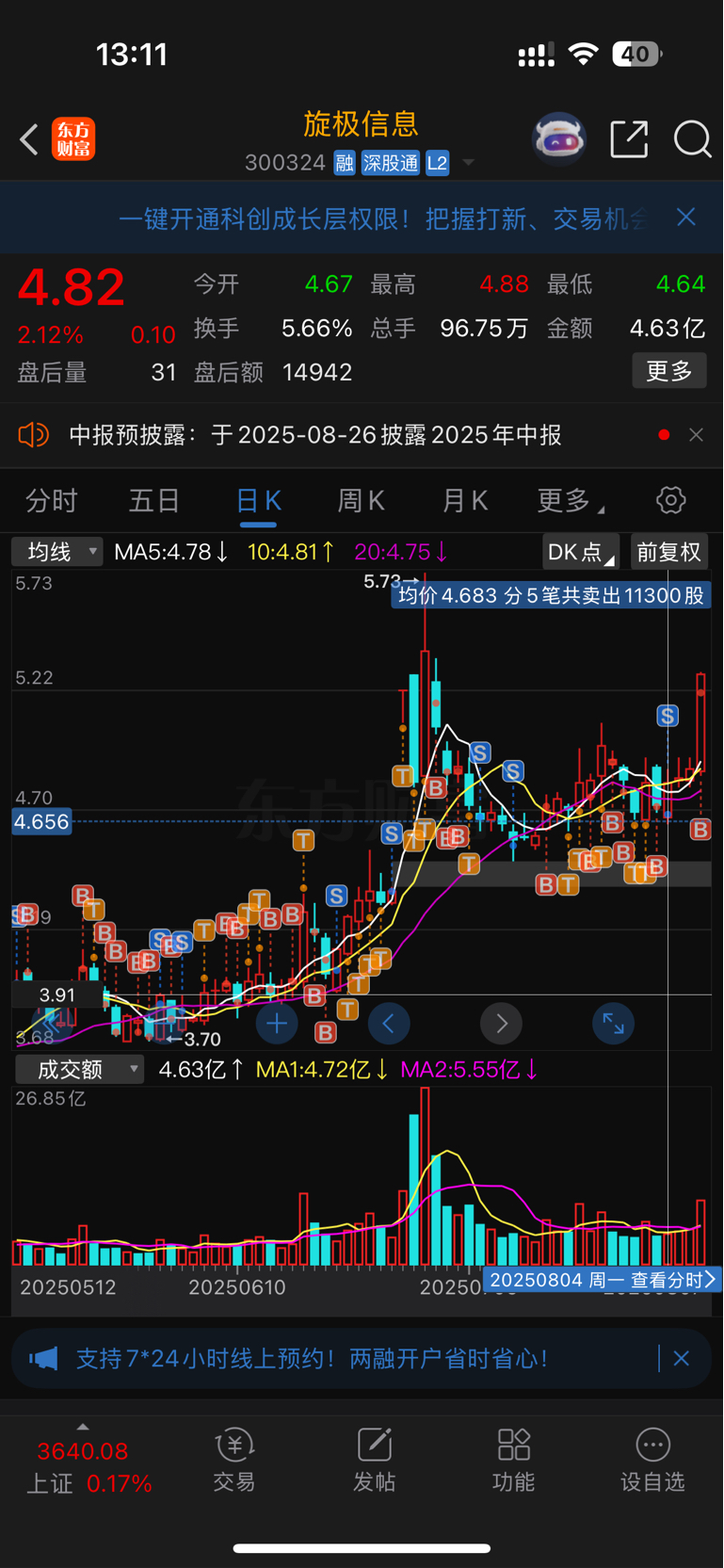Close the 两融开户 promotion banner
The width and height of the screenshot is (724, 1568).
[682, 1359]
